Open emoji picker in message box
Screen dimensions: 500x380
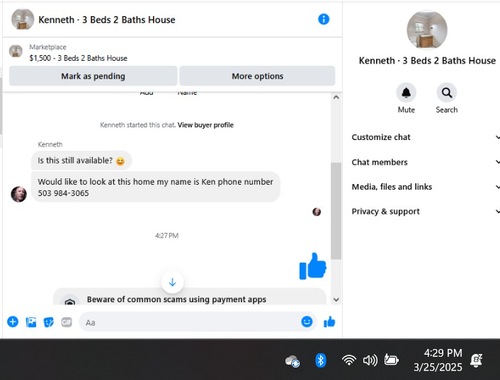(x=307, y=322)
